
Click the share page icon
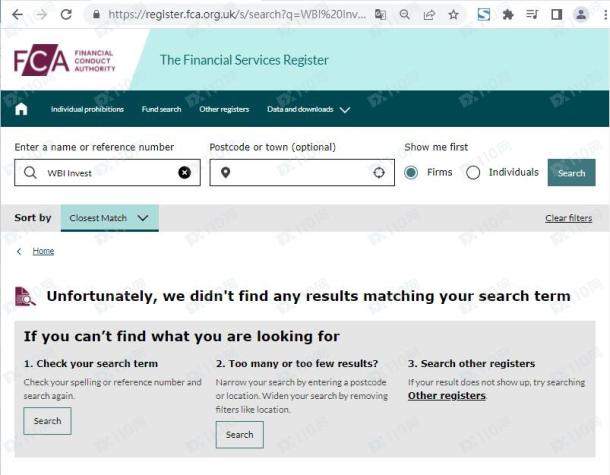pyautogui.click(x=429, y=15)
